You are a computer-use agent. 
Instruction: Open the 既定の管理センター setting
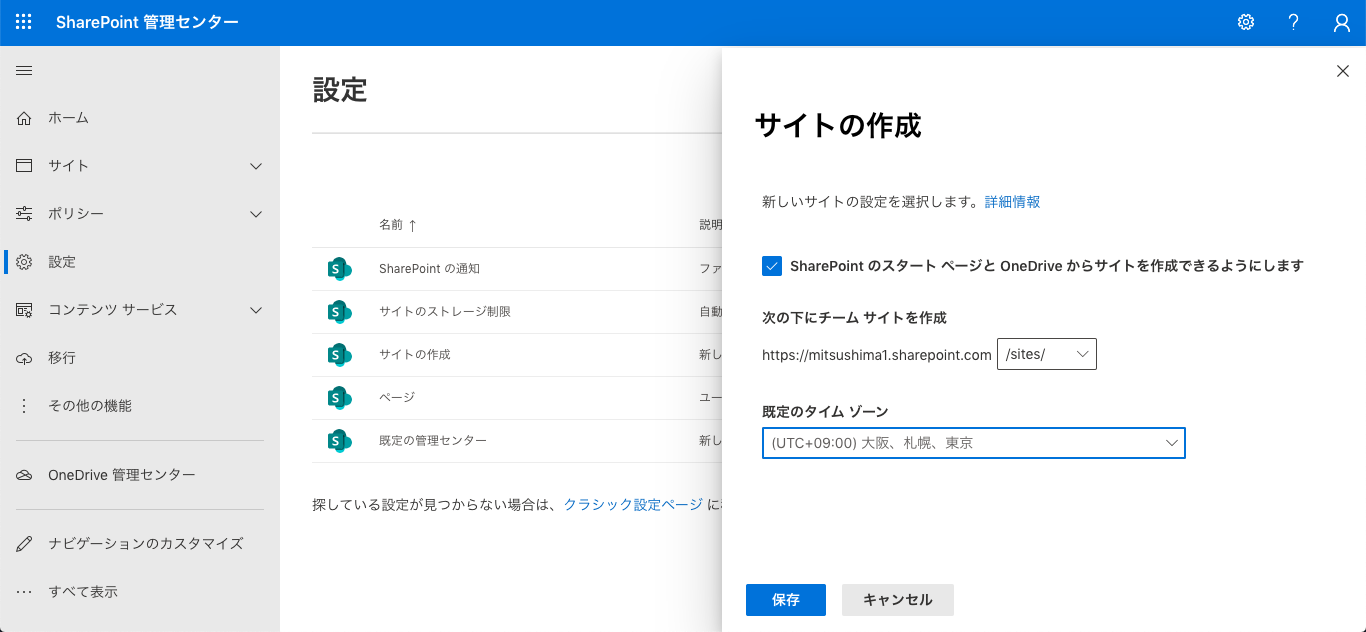coord(433,441)
